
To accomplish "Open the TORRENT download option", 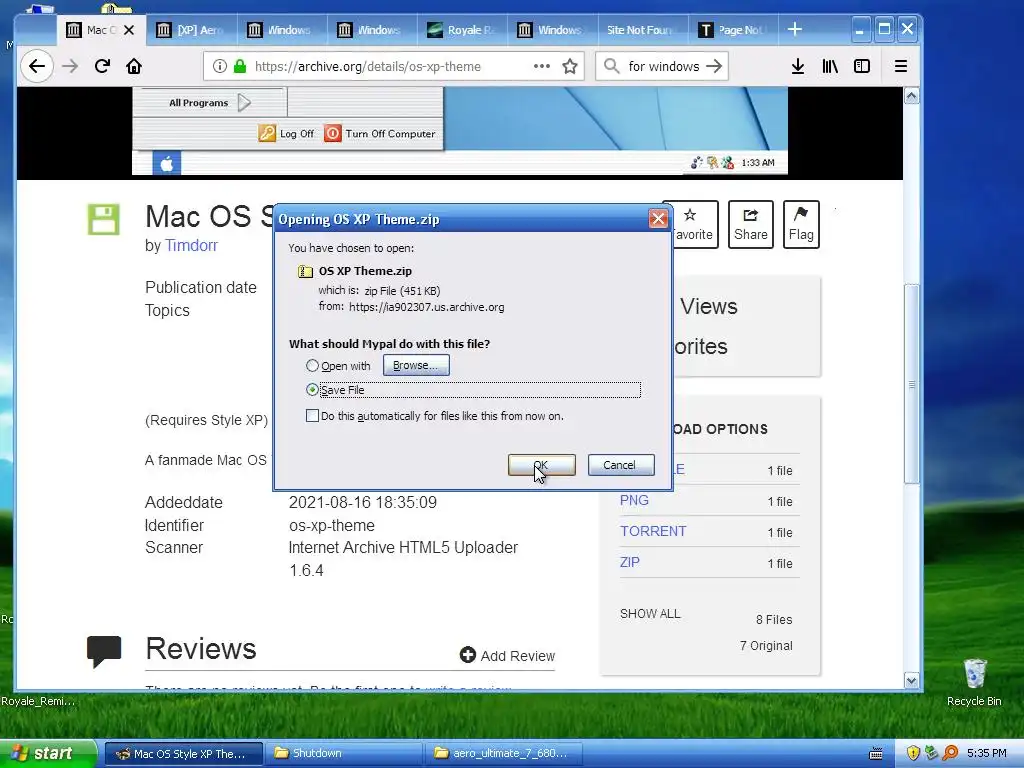I will pyautogui.click(x=653, y=531).
